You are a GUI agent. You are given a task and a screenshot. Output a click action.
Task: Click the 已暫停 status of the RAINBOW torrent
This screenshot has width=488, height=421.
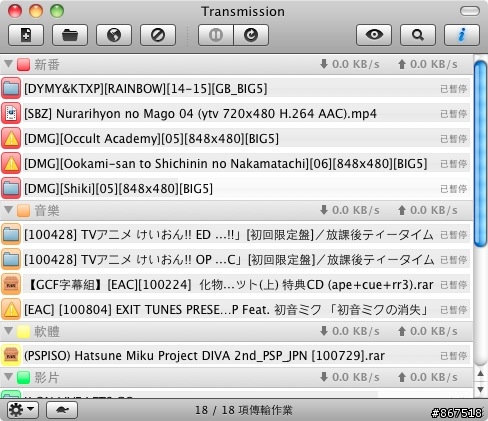(453, 89)
